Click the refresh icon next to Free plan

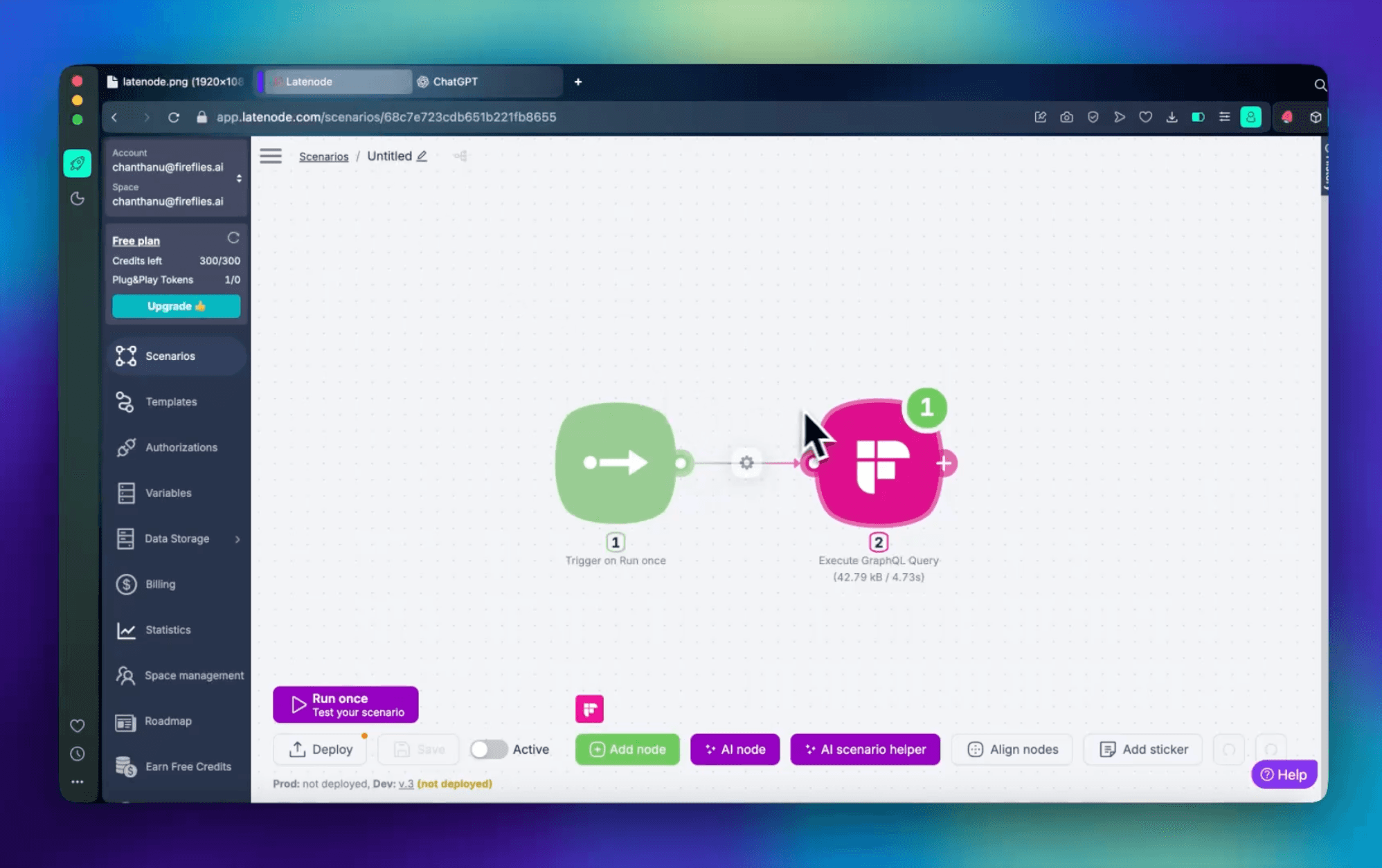pyautogui.click(x=233, y=238)
